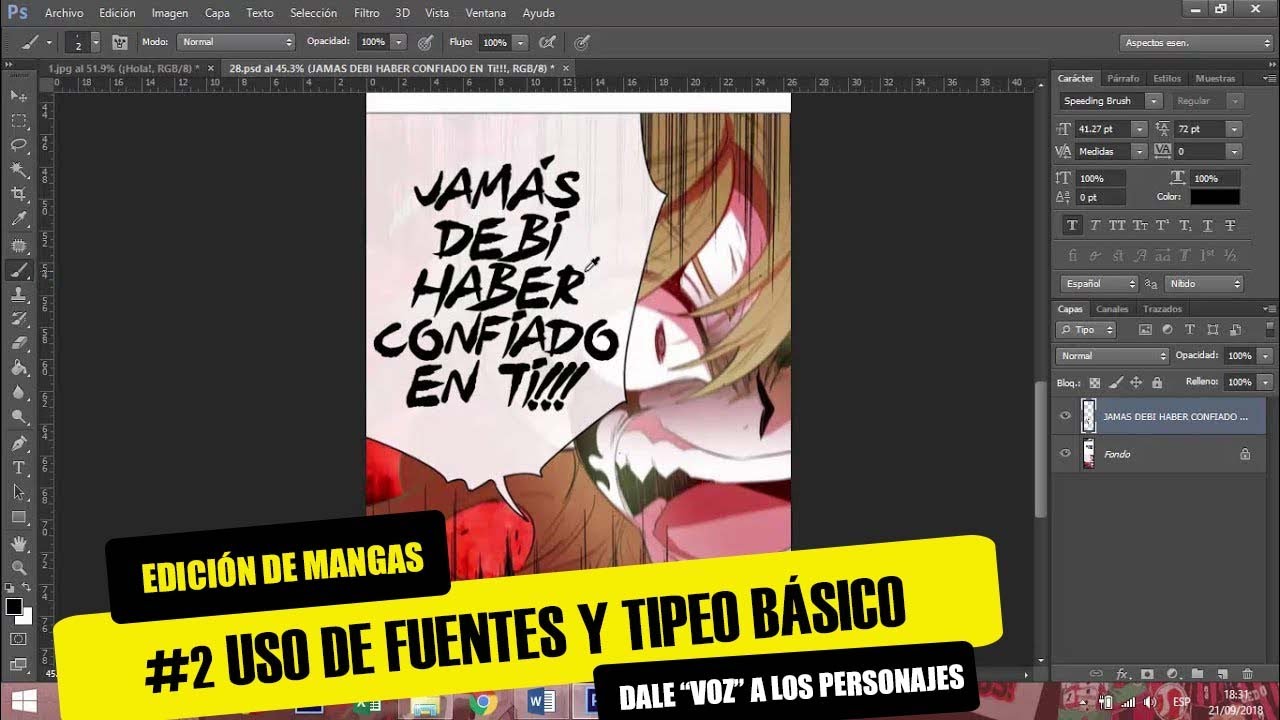Toggle pressure for size icon
Screen dimensions: 1280x720
582,42
